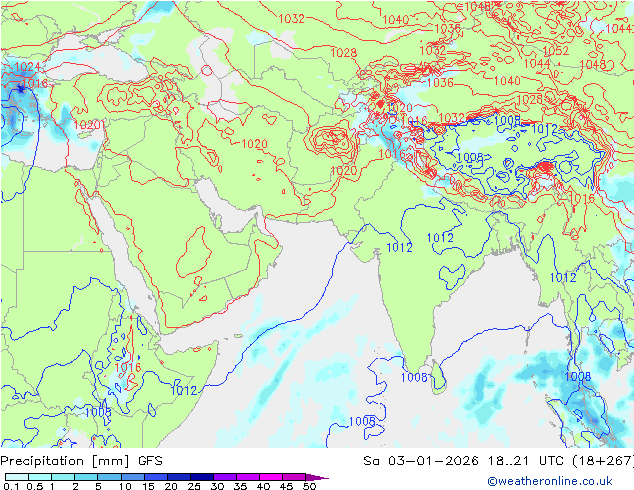Click the date 'Sa 03-01-2026 18..21 UTC' label
Screen dimensions: 634x490
(464, 461)
